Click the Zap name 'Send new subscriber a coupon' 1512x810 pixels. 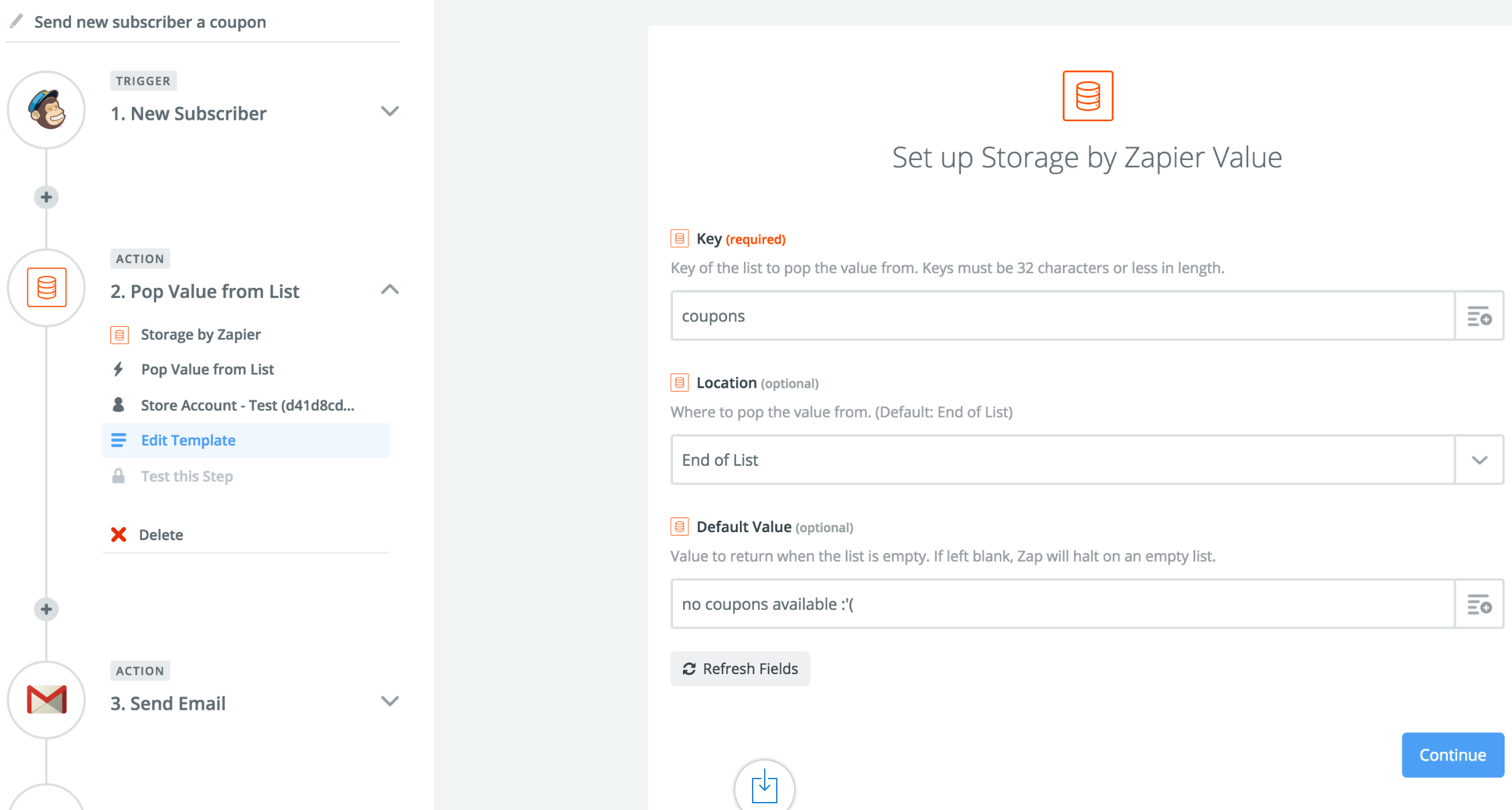pos(150,22)
